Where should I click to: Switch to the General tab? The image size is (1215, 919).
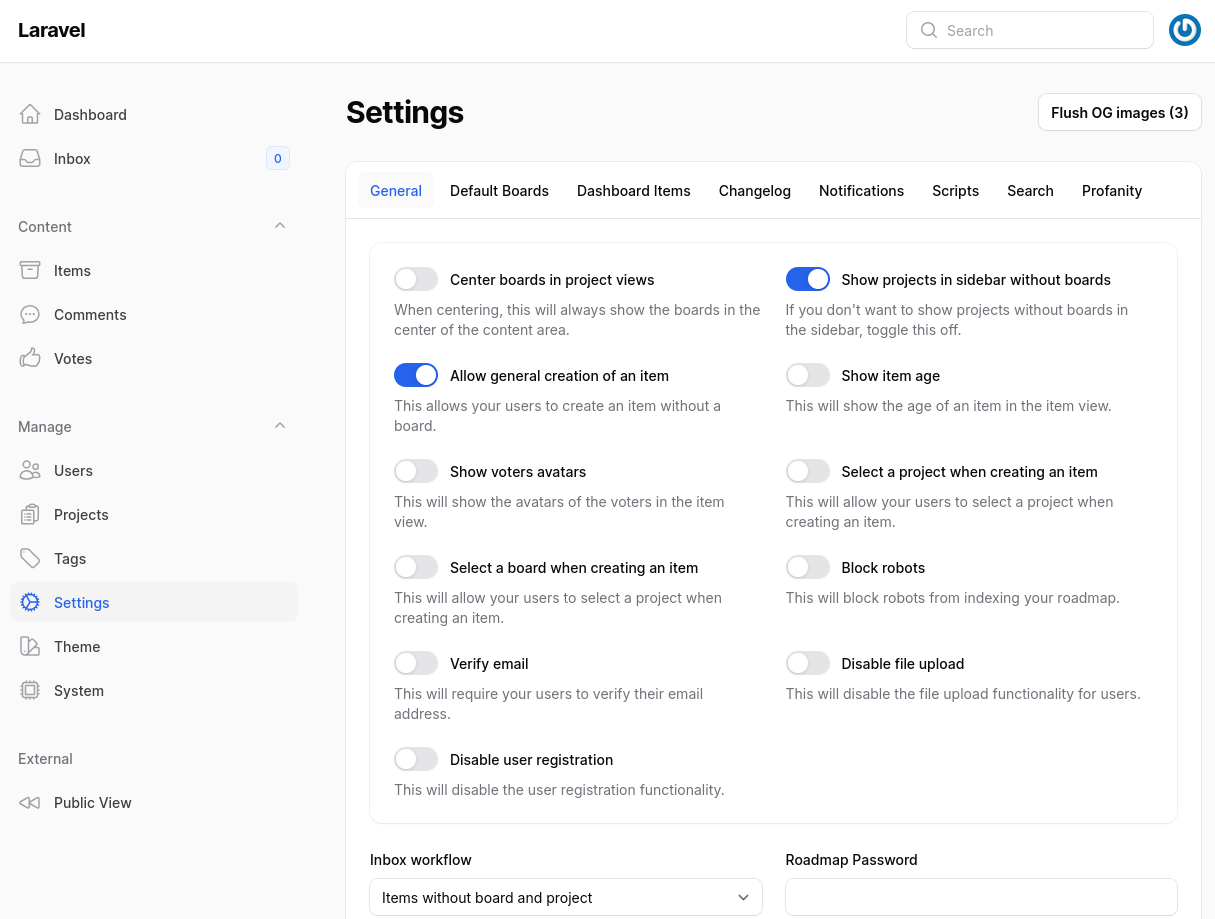pyautogui.click(x=396, y=190)
